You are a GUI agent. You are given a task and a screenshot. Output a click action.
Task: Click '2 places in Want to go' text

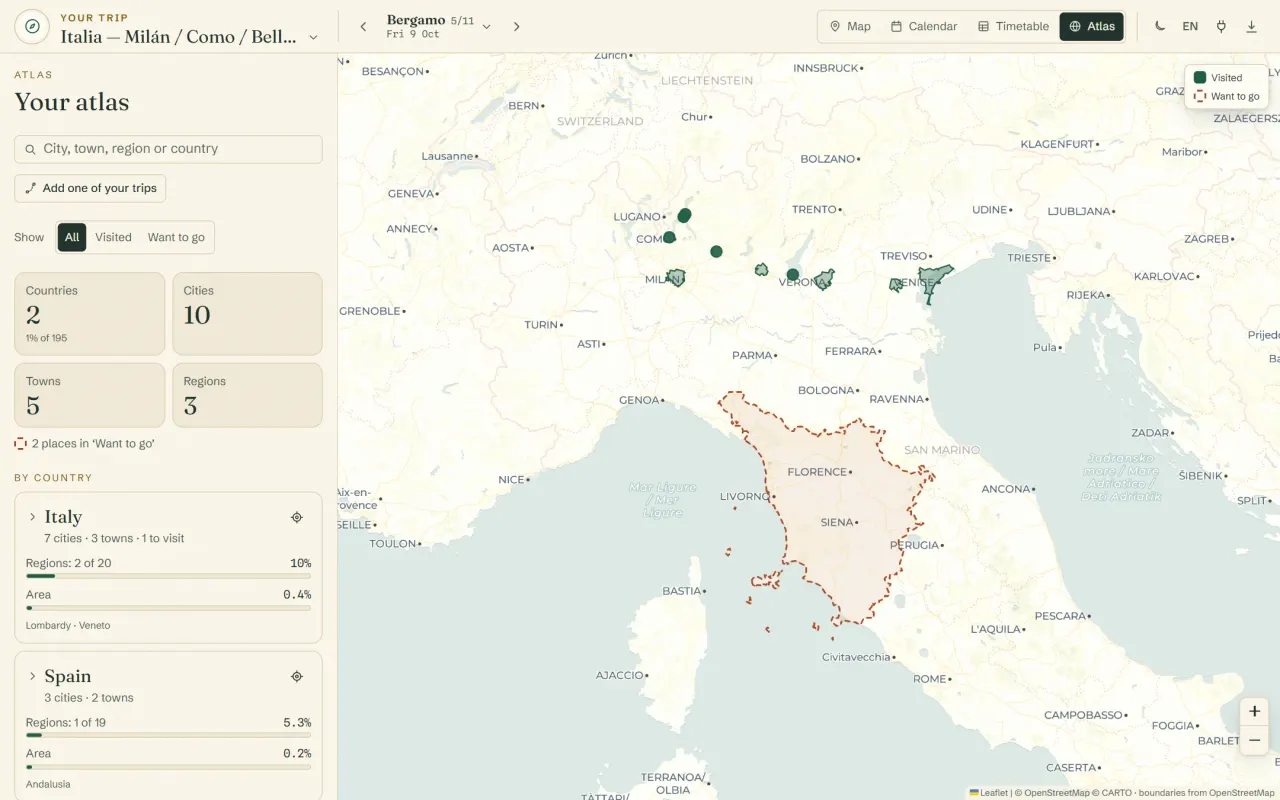tap(93, 443)
